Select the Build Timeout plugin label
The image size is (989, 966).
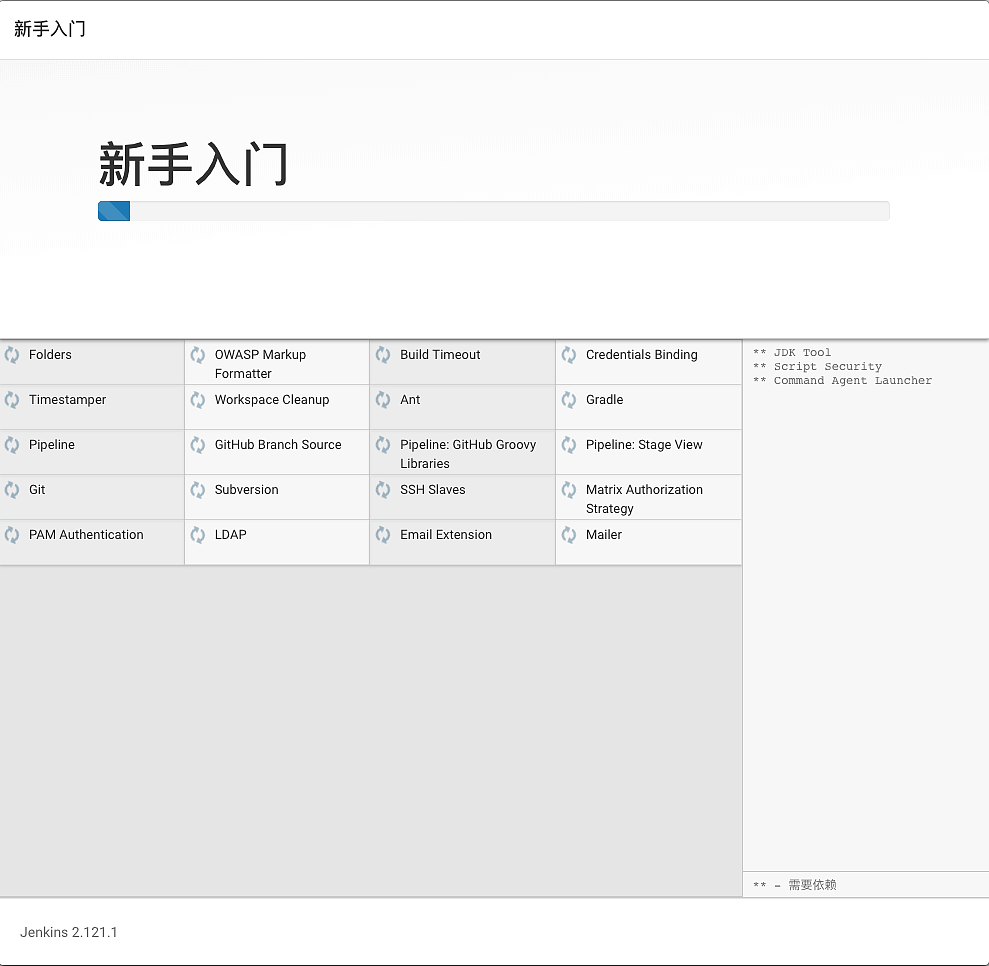click(440, 355)
